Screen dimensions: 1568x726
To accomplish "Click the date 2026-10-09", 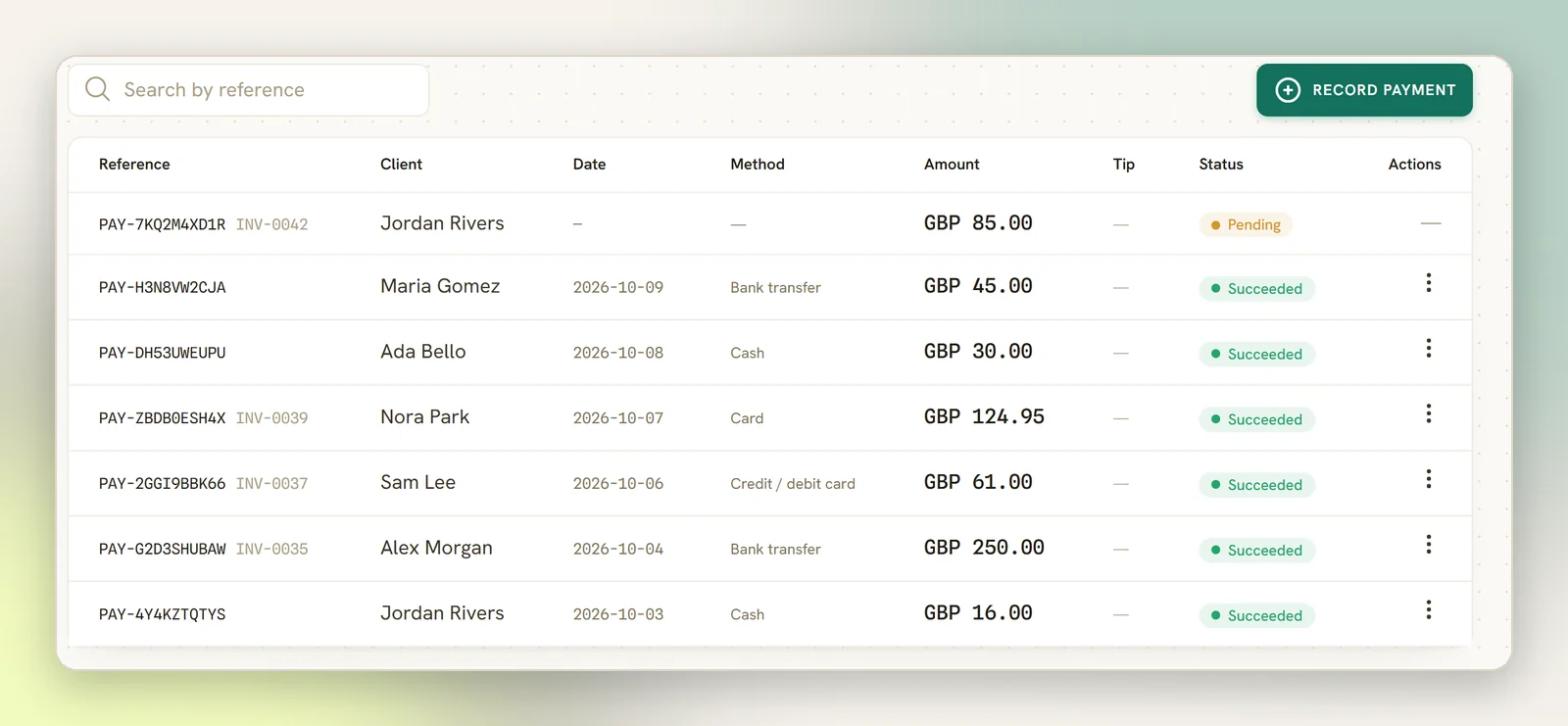I will (618, 288).
